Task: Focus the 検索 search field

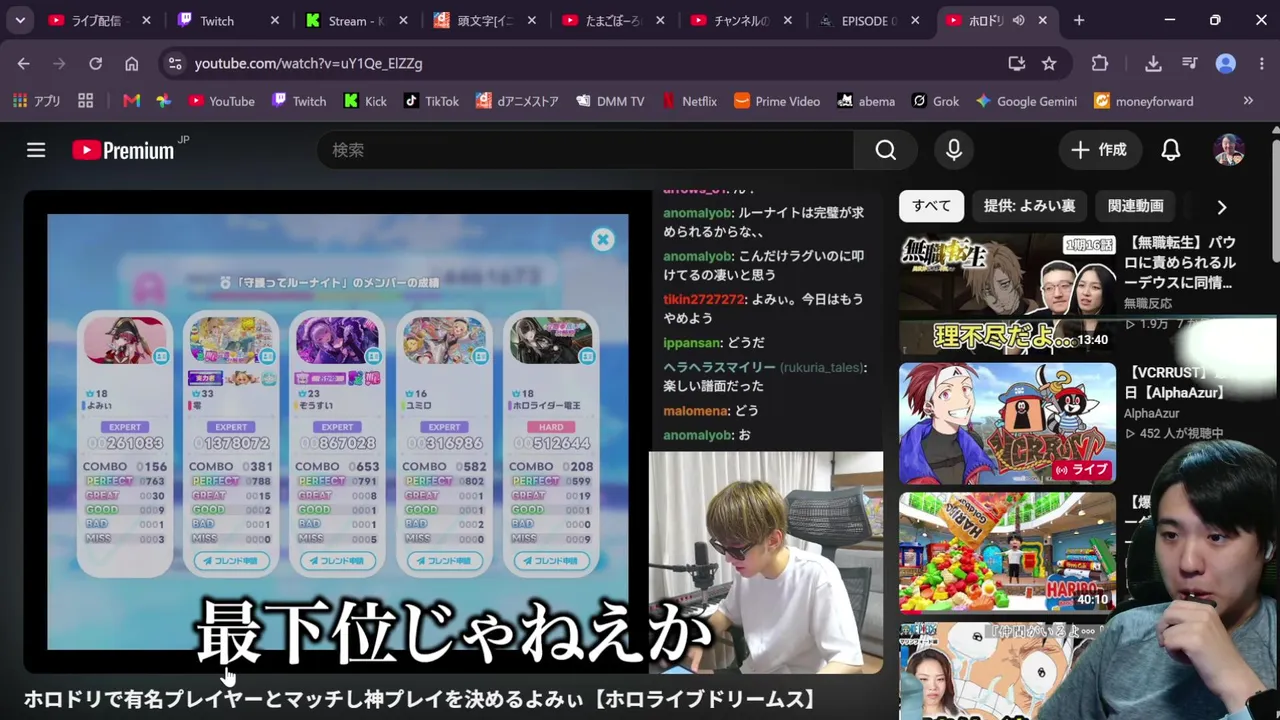Action: tap(585, 150)
